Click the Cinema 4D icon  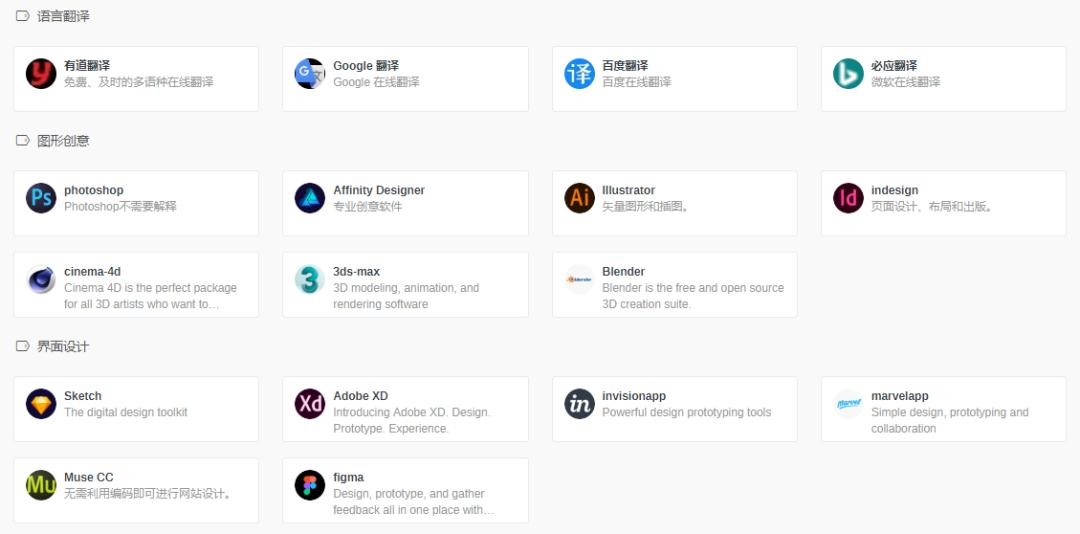click(x=41, y=280)
